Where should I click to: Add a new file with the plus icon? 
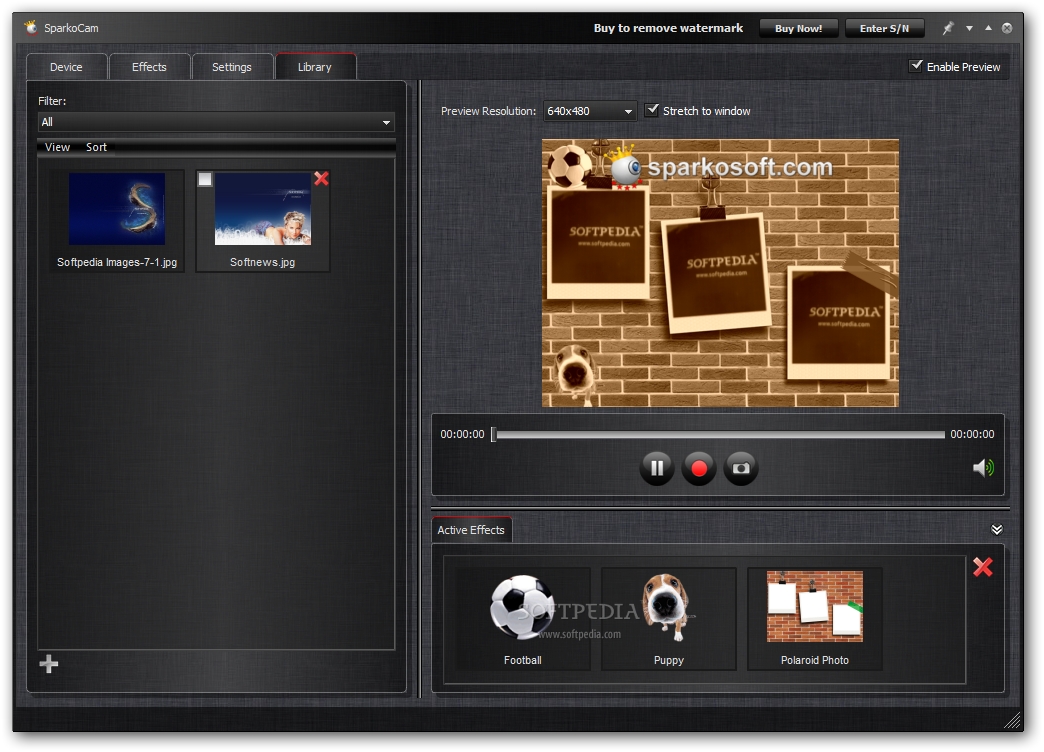coord(49,663)
